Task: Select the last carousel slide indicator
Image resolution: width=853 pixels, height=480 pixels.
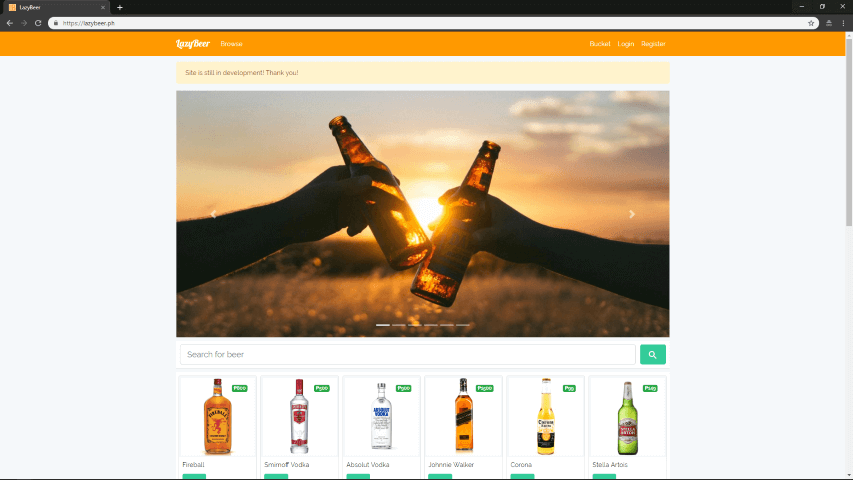Action: (x=463, y=325)
